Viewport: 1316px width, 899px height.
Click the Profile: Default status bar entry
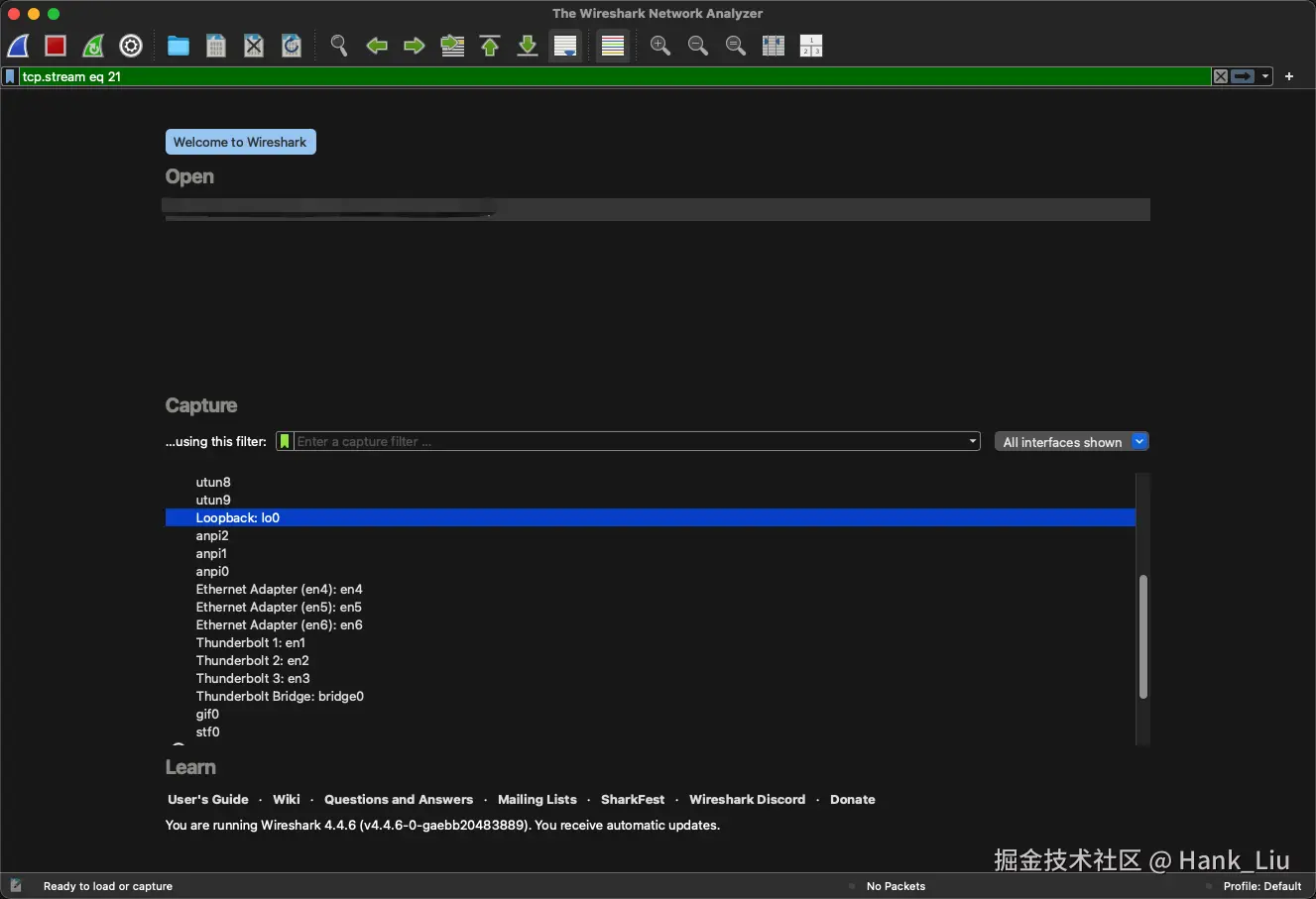click(1262, 886)
